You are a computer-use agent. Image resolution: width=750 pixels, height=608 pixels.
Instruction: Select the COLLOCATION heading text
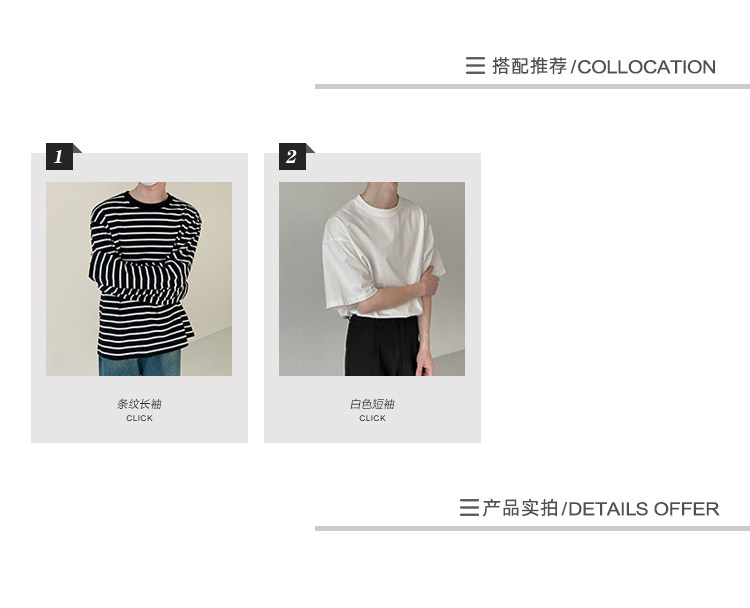pos(647,67)
